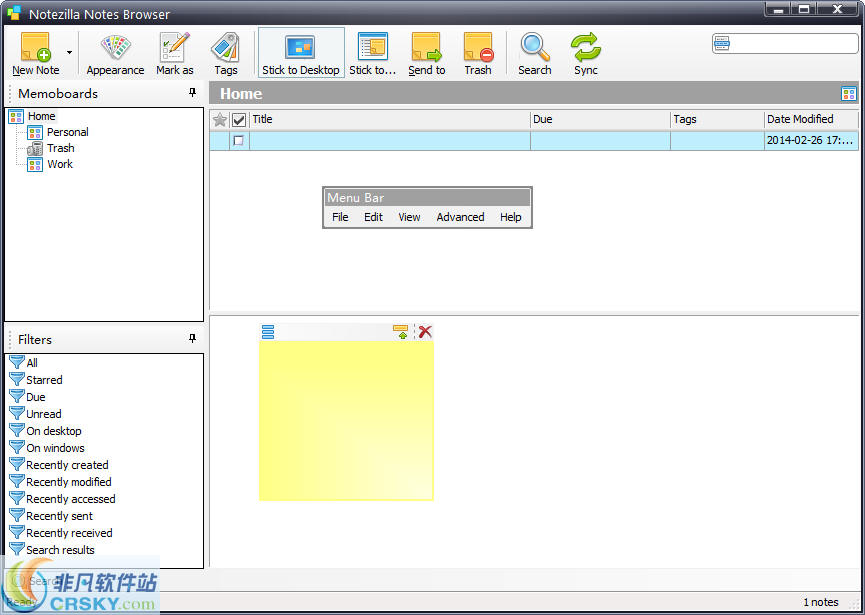Click the note roll-up arrow icon
The image size is (865, 615).
point(401,331)
